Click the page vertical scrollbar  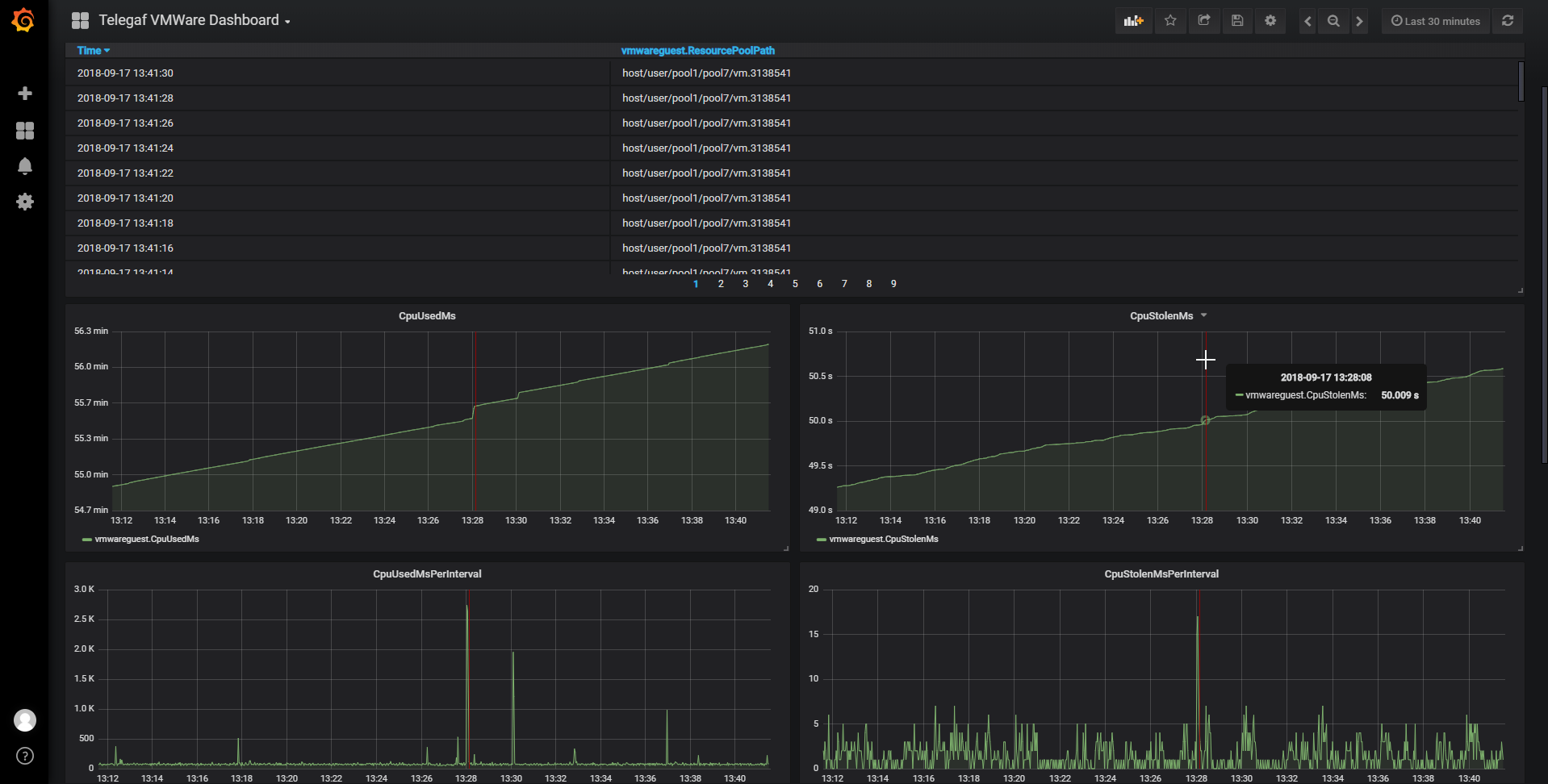[x=1544, y=274]
